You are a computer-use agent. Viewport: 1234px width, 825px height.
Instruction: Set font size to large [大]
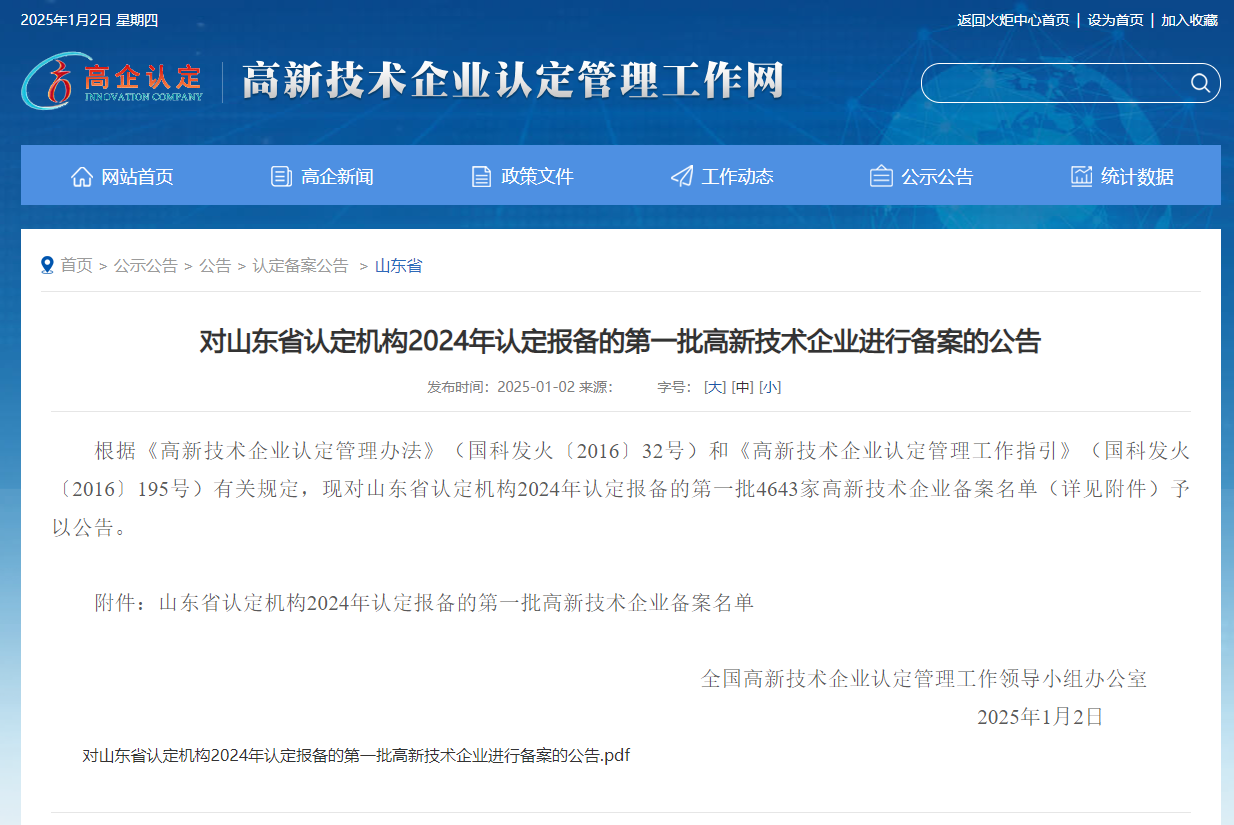pos(715,387)
